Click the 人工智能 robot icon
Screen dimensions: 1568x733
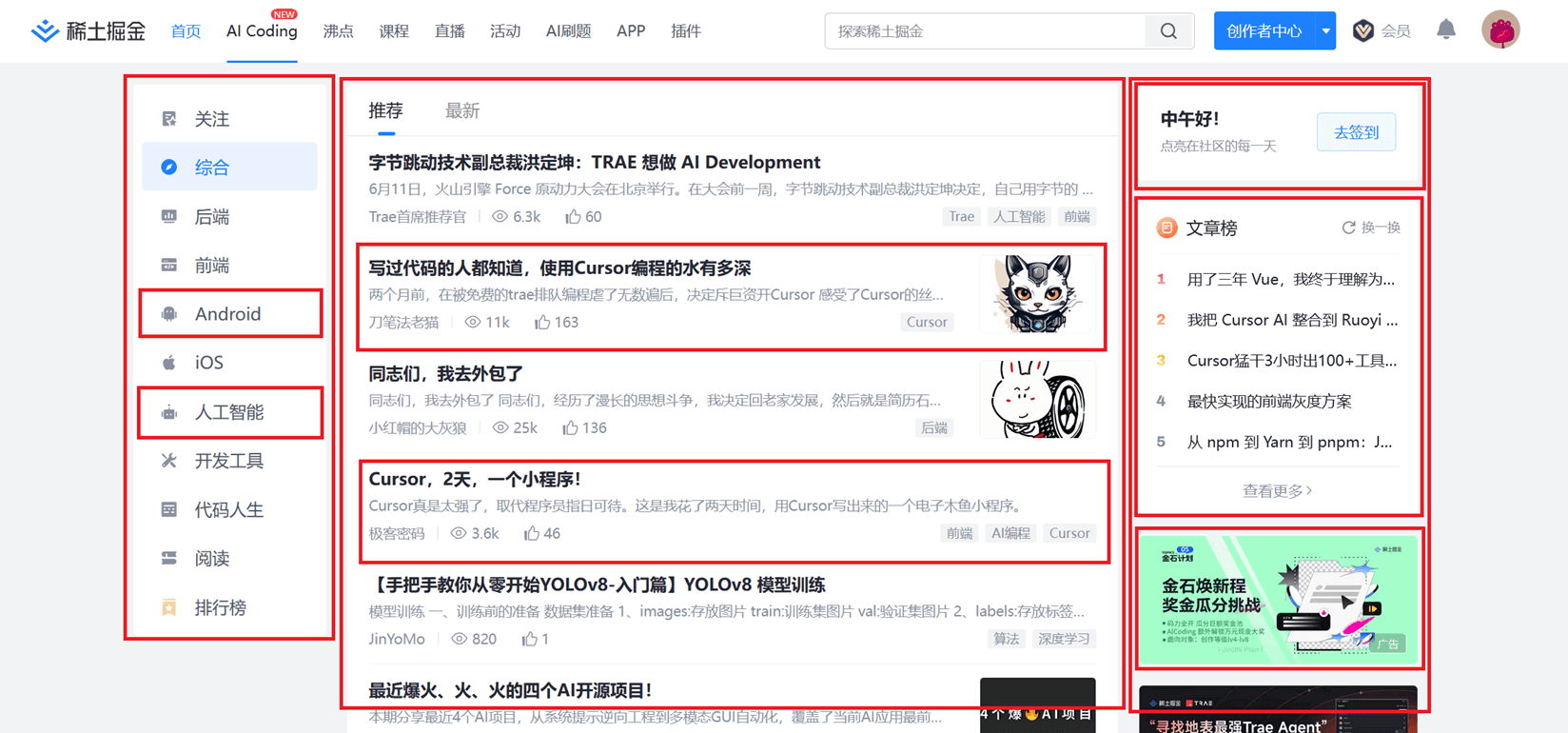tap(169, 412)
